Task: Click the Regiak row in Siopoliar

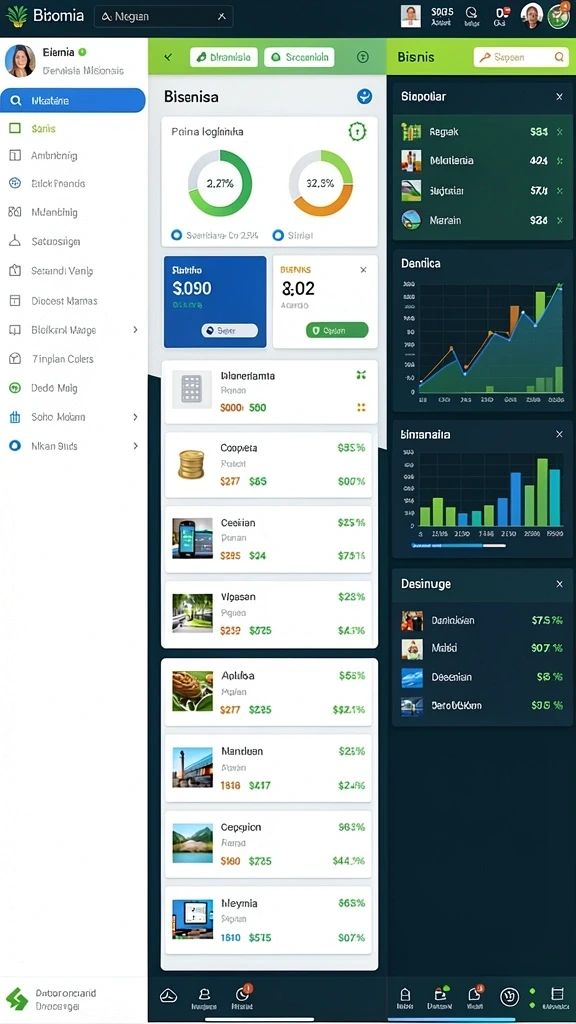Action: (483, 132)
